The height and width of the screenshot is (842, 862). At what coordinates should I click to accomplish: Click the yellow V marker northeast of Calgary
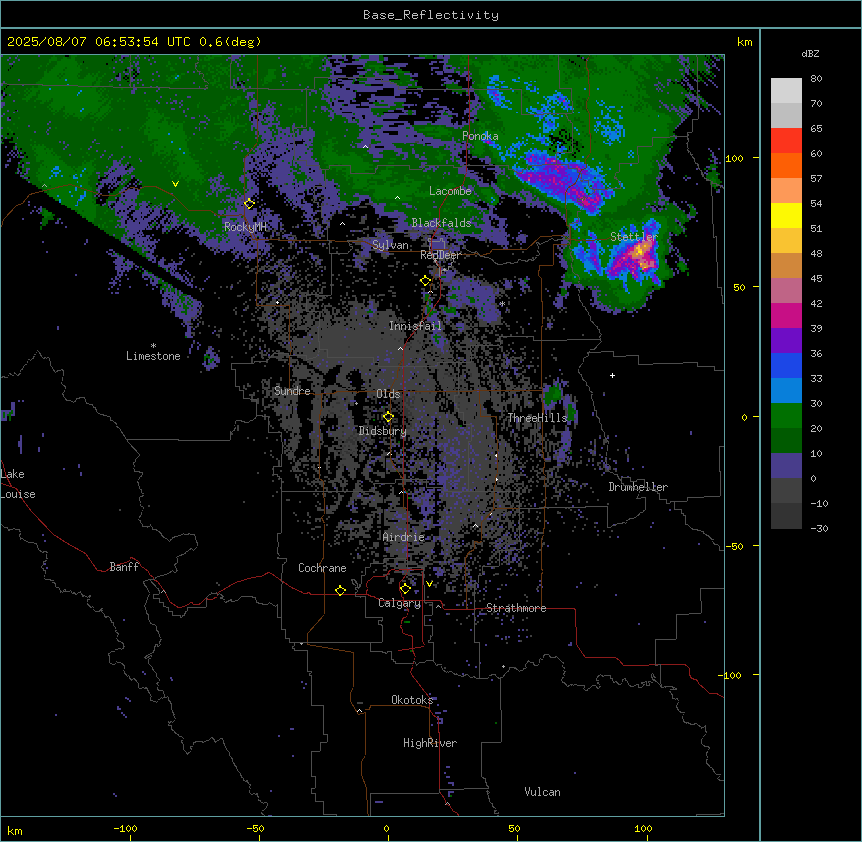pos(429,584)
